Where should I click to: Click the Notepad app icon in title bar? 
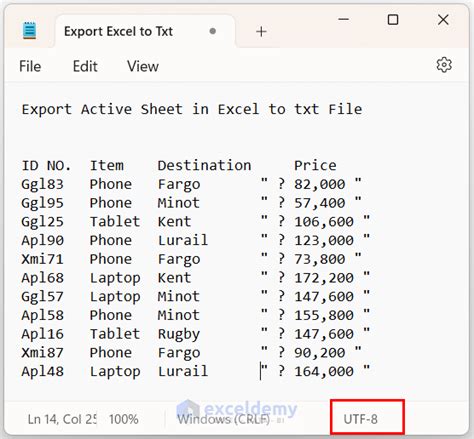29,31
